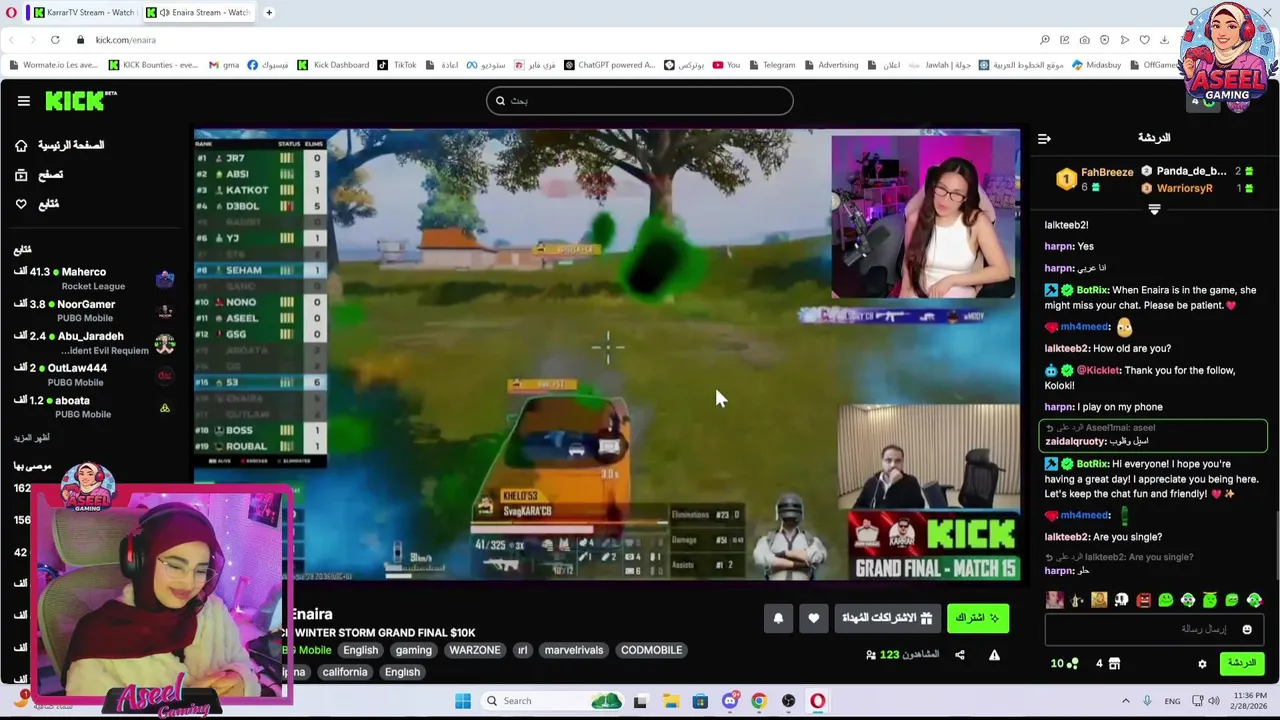The image size is (1280, 720).
Task: Click the green subscribe button
Action: tap(978, 618)
